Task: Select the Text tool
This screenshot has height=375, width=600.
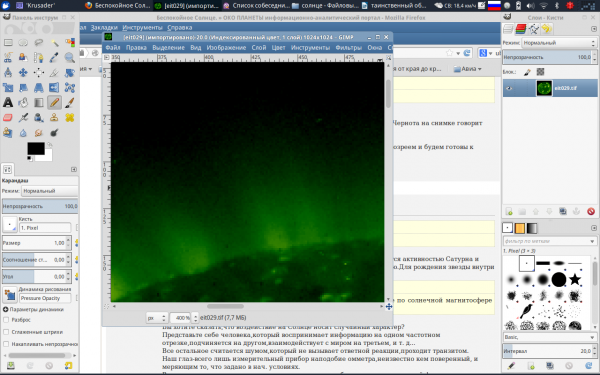Action: tap(8, 103)
